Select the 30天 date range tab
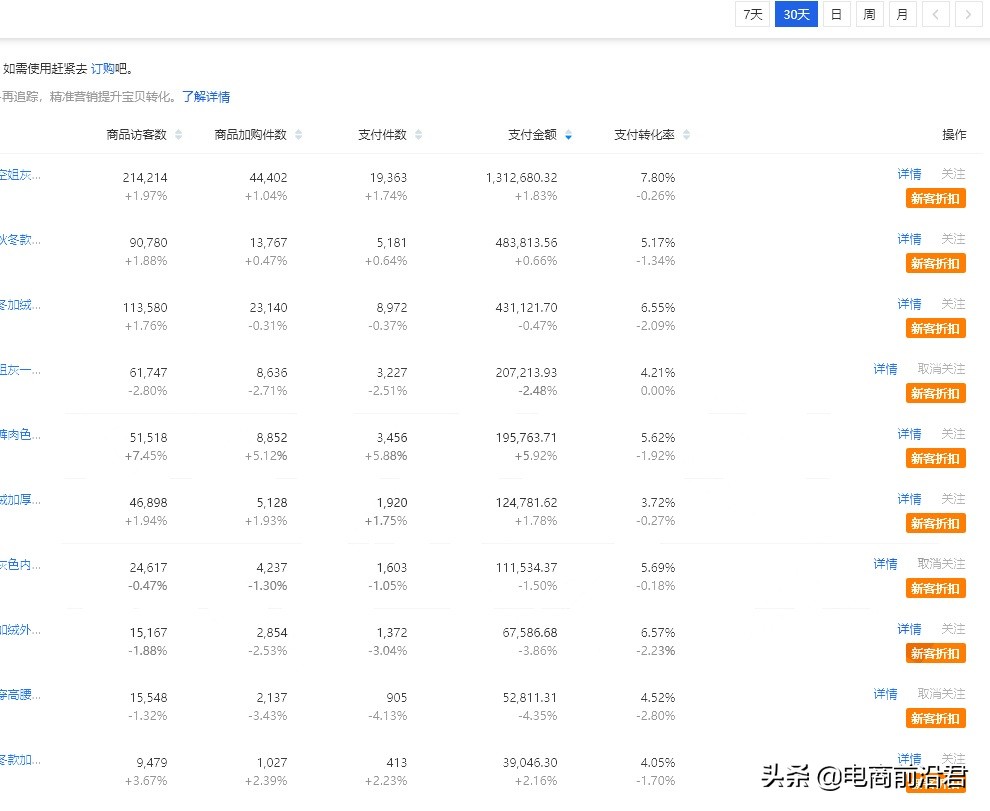The image size is (990, 811). pos(796,15)
